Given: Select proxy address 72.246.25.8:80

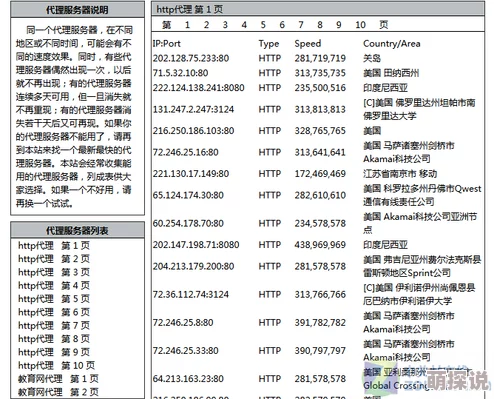Looking at the screenshot, I should (183, 323).
